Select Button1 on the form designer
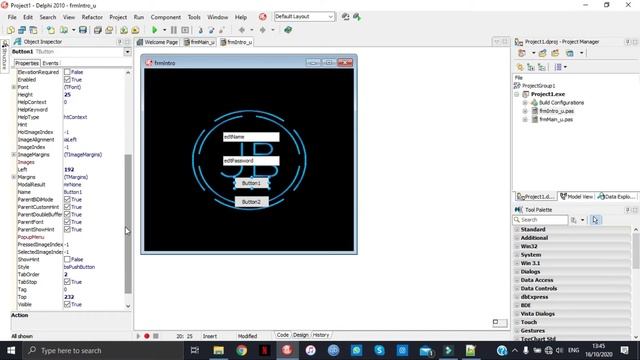 coord(251,183)
